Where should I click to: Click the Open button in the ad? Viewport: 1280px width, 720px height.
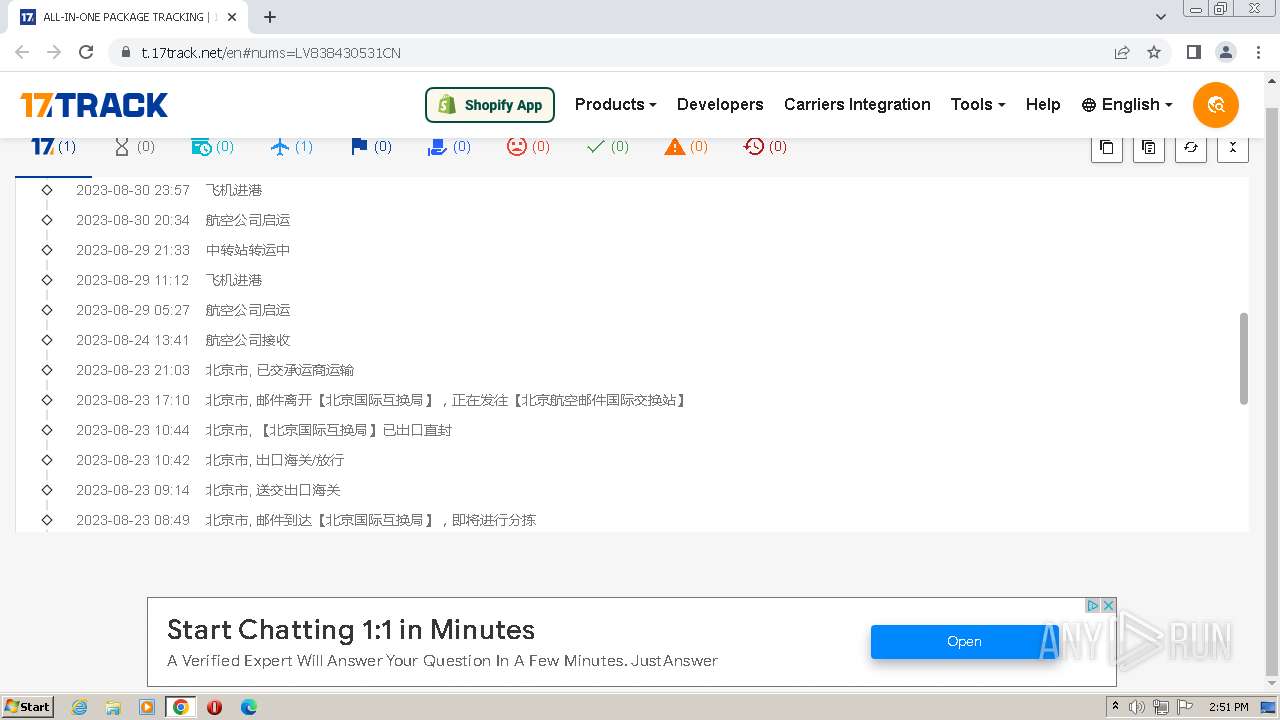coord(964,642)
